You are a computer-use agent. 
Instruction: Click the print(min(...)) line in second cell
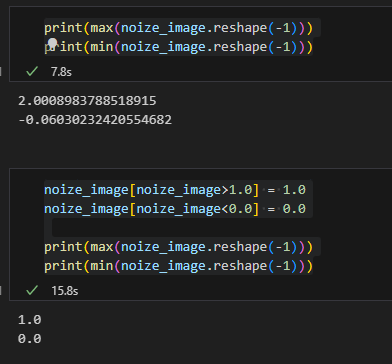179,266
